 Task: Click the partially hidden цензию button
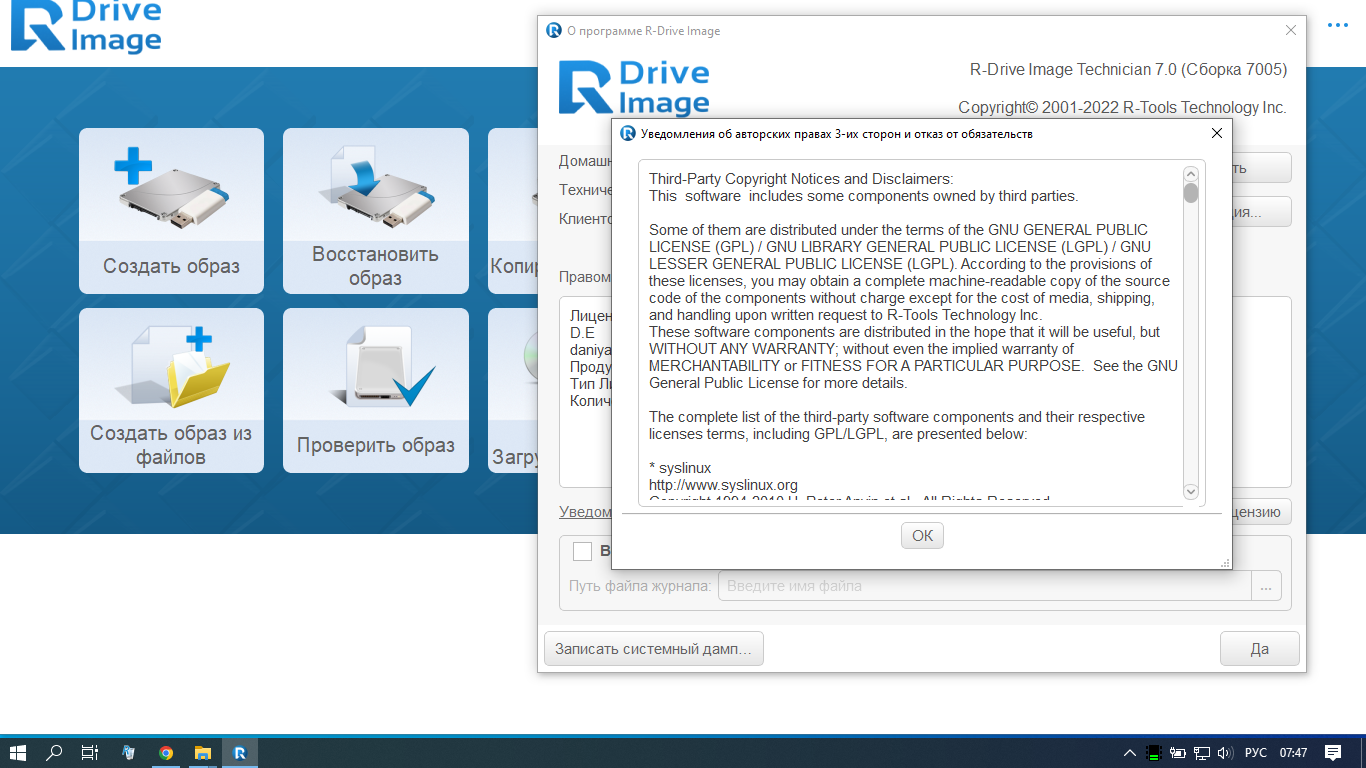(x=1261, y=512)
